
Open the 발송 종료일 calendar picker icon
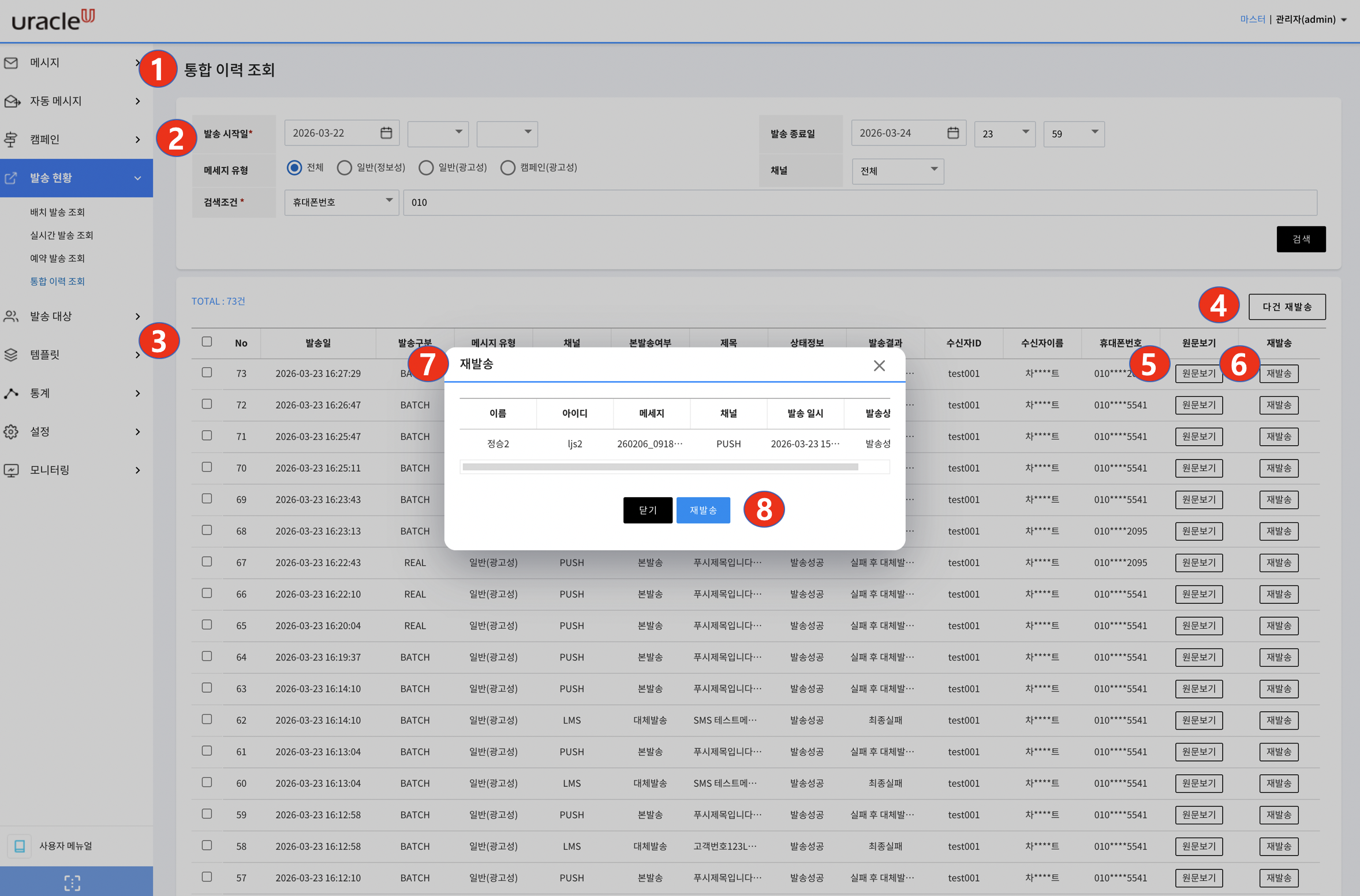point(953,133)
